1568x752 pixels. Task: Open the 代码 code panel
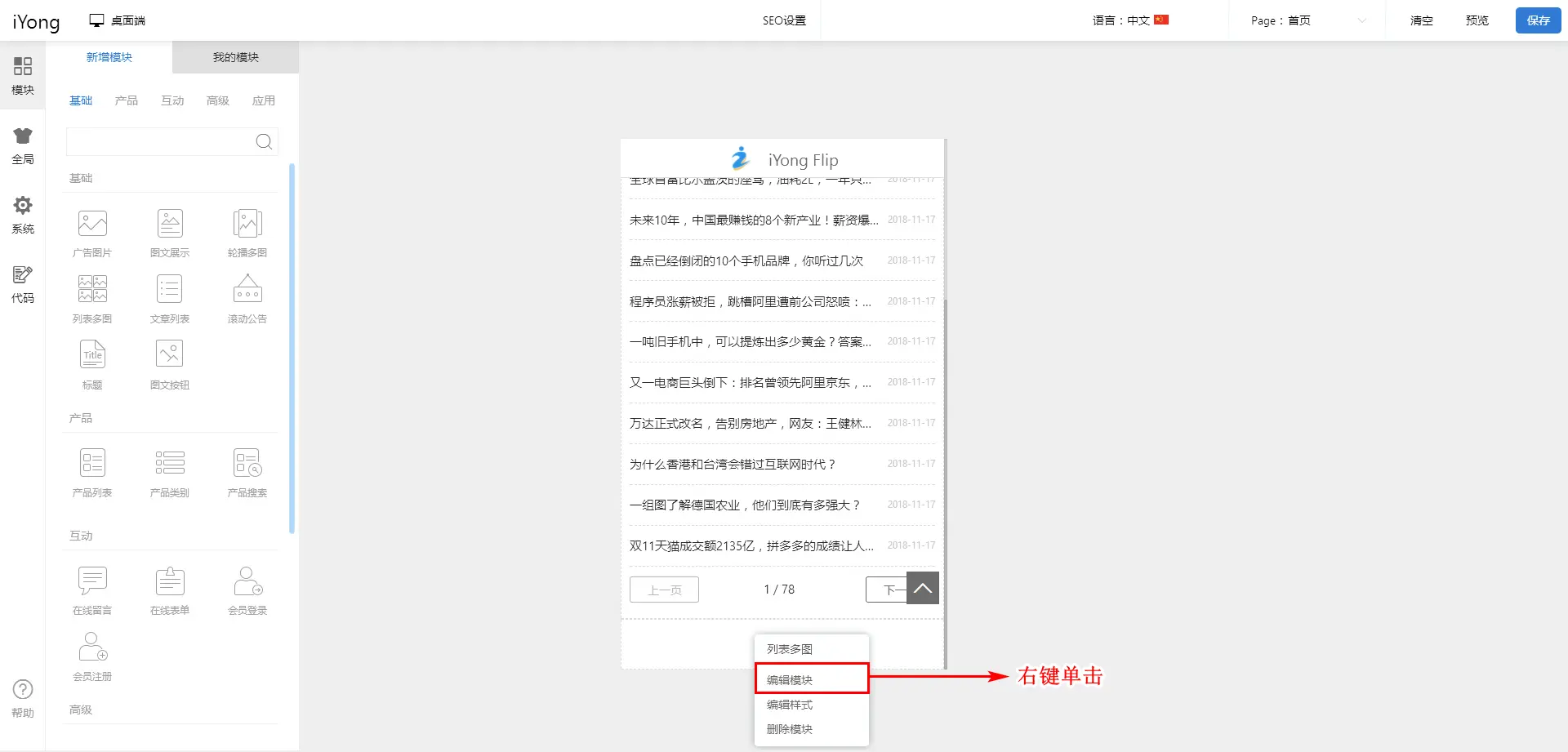click(x=23, y=284)
